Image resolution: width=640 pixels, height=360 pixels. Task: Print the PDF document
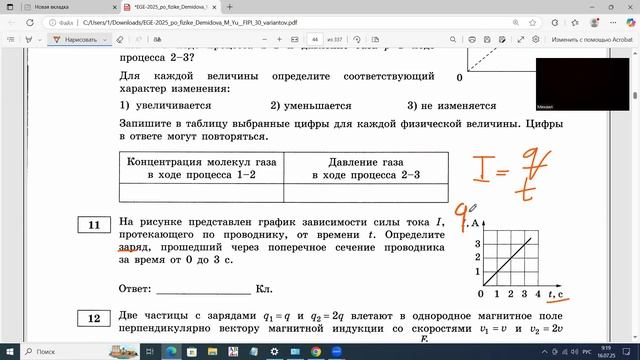[472, 40]
